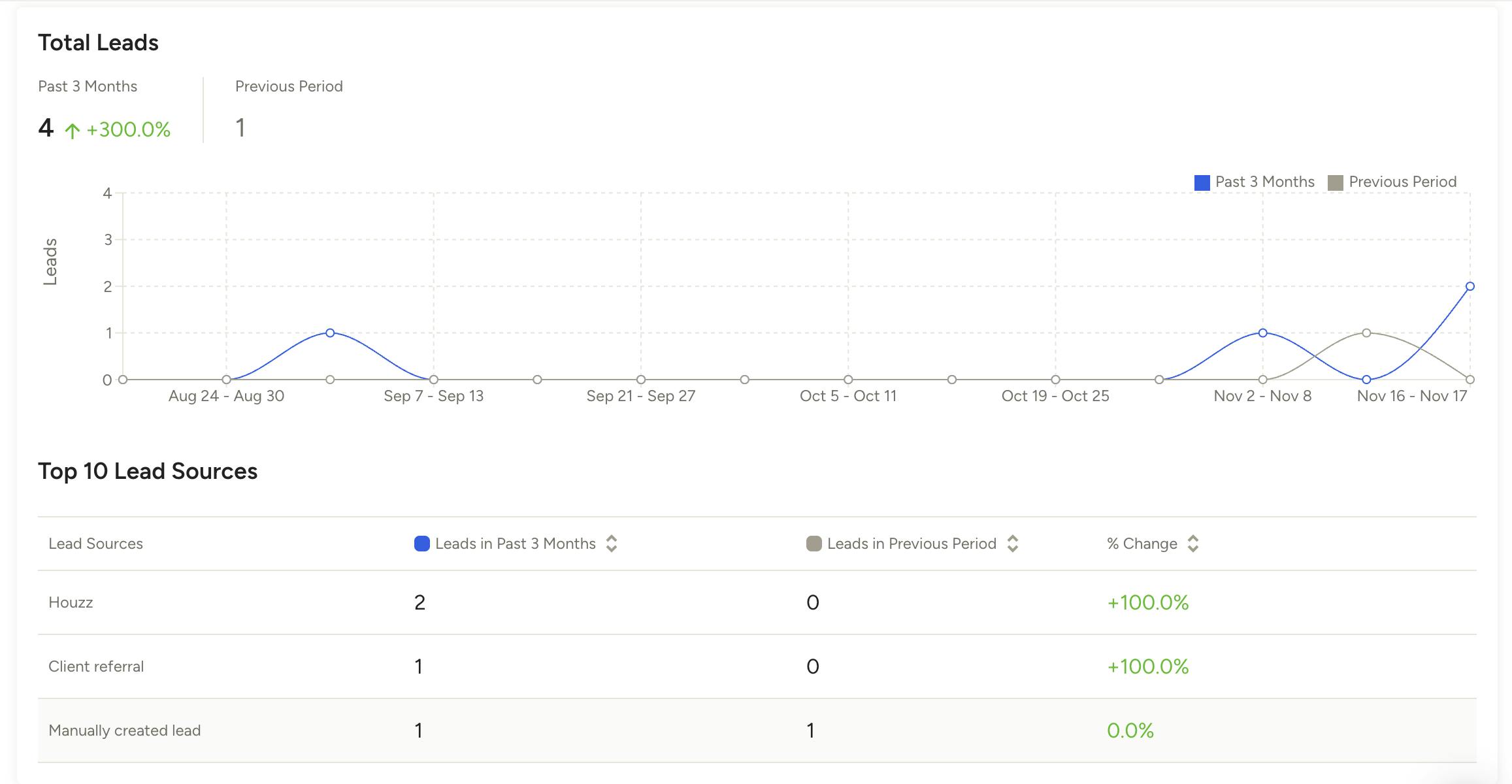The width and height of the screenshot is (1512, 784).
Task: Toggle Past 3 Months legend series
Action: pos(1254,182)
